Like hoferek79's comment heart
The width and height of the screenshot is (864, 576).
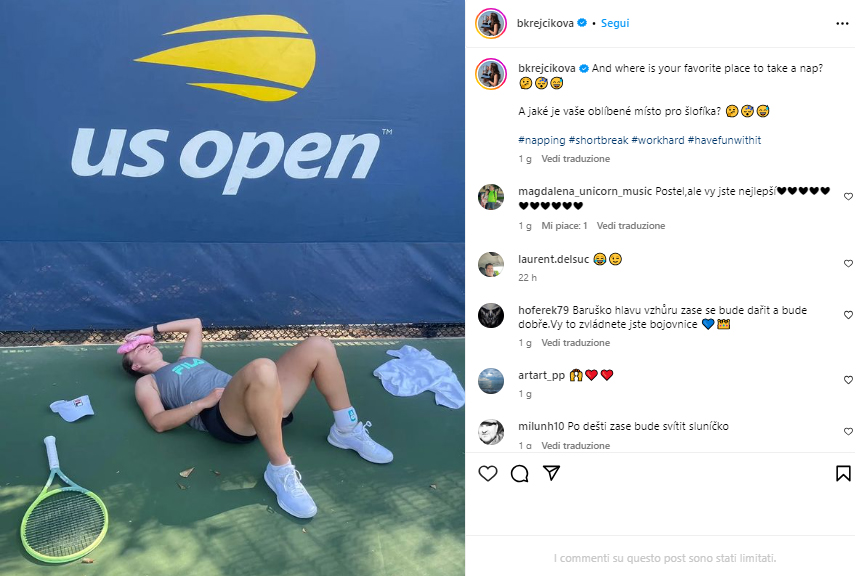coord(848,315)
